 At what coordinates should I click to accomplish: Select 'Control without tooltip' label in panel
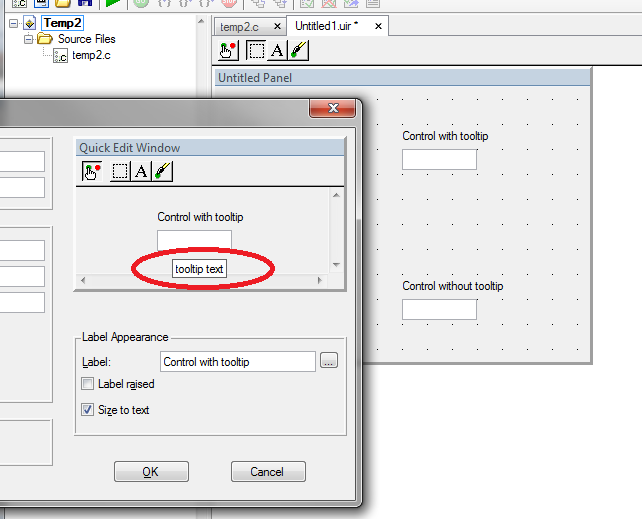(452, 286)
